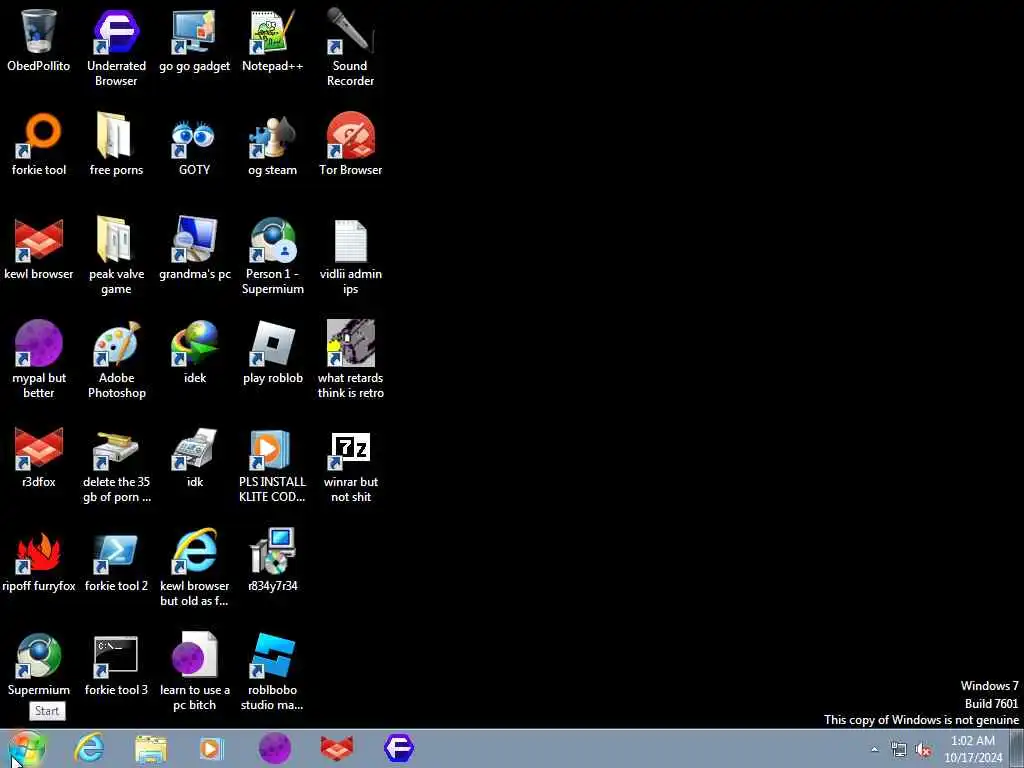This screenshot has width=1024, height=768.
Task: Select the PLS INSTALL KLITE COD... icon
Action: [x=272, y=464]
